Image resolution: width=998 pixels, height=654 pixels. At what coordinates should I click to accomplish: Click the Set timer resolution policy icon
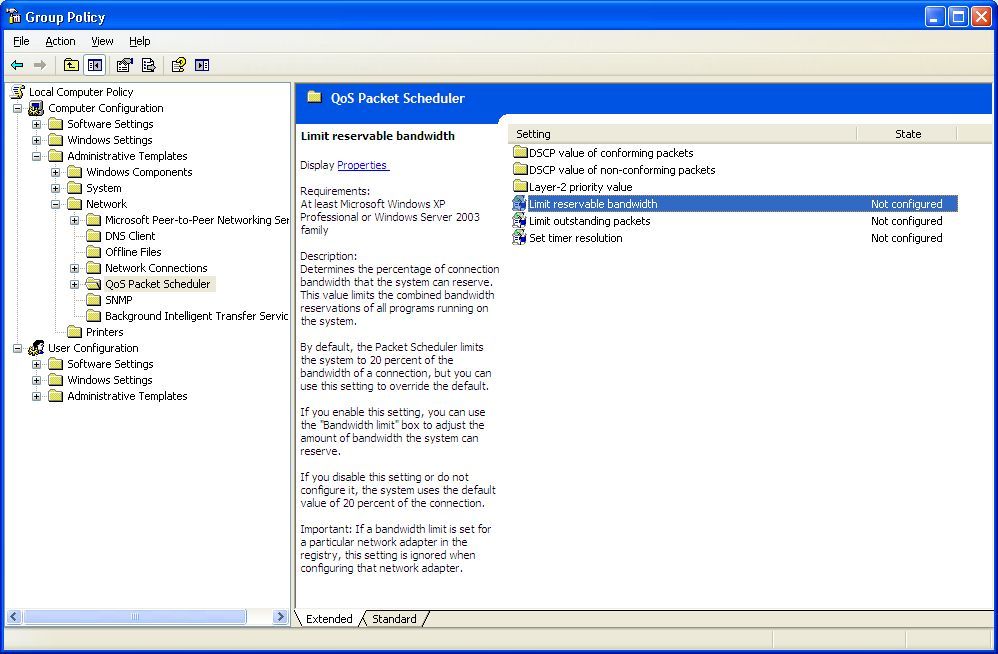[x=519, y=238]
